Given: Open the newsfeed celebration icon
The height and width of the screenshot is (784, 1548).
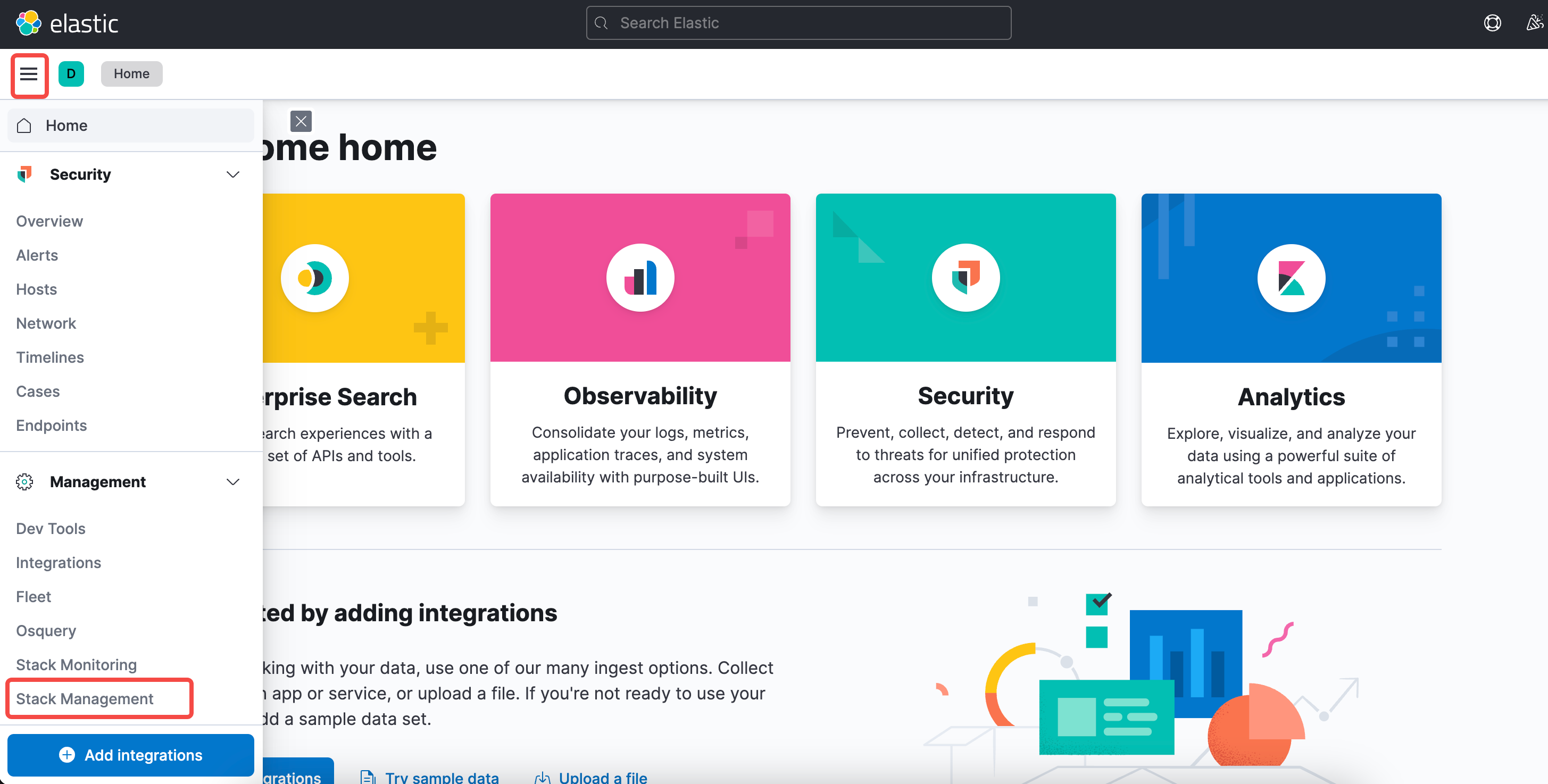Looking at the screenshot, I should [1534, 23].
